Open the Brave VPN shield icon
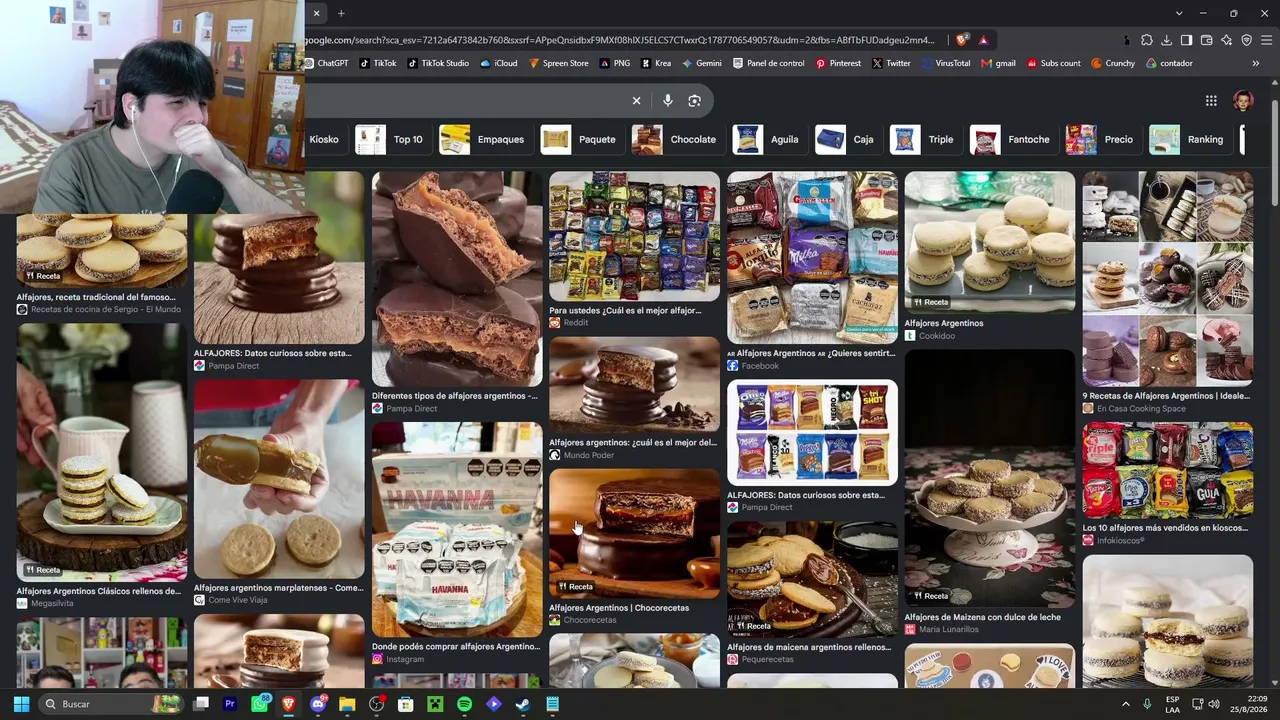The width and height of the screenshot is (1280, 720). pyautogui.click(x=1246, y=40)
